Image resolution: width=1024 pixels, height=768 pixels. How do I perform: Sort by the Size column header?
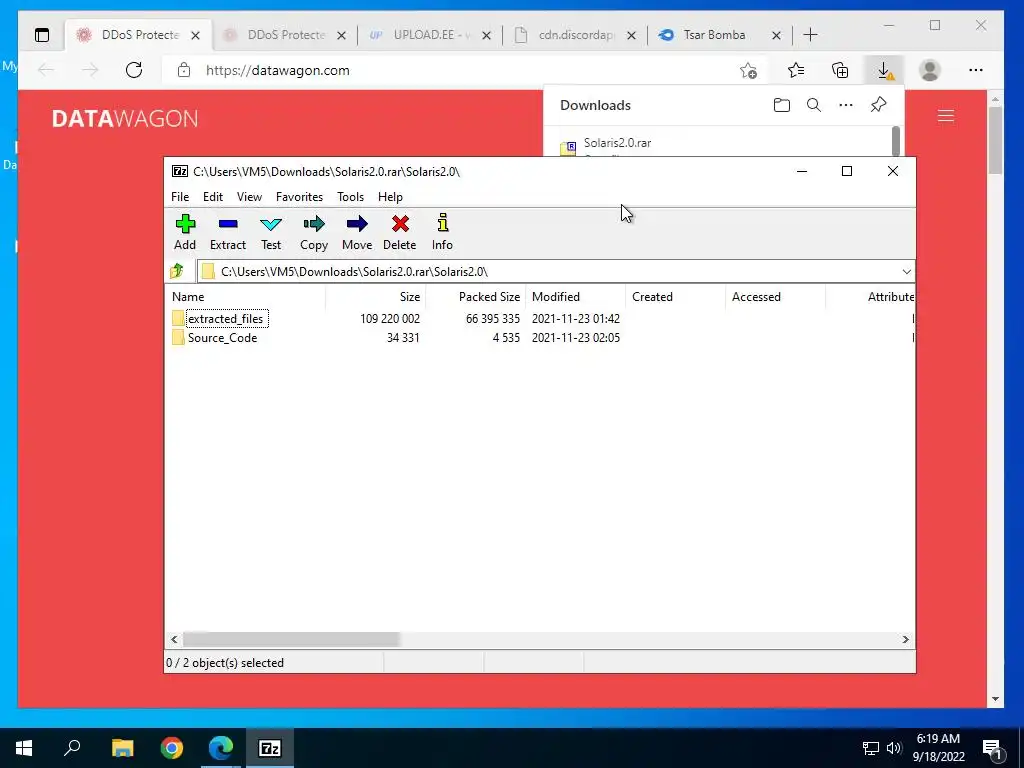376,296
